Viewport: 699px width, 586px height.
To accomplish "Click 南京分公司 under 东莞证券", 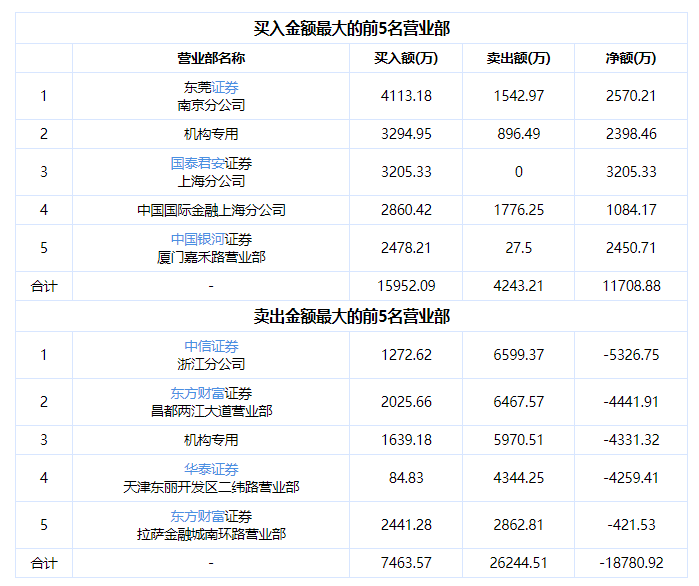I will [x=211, y=106].
